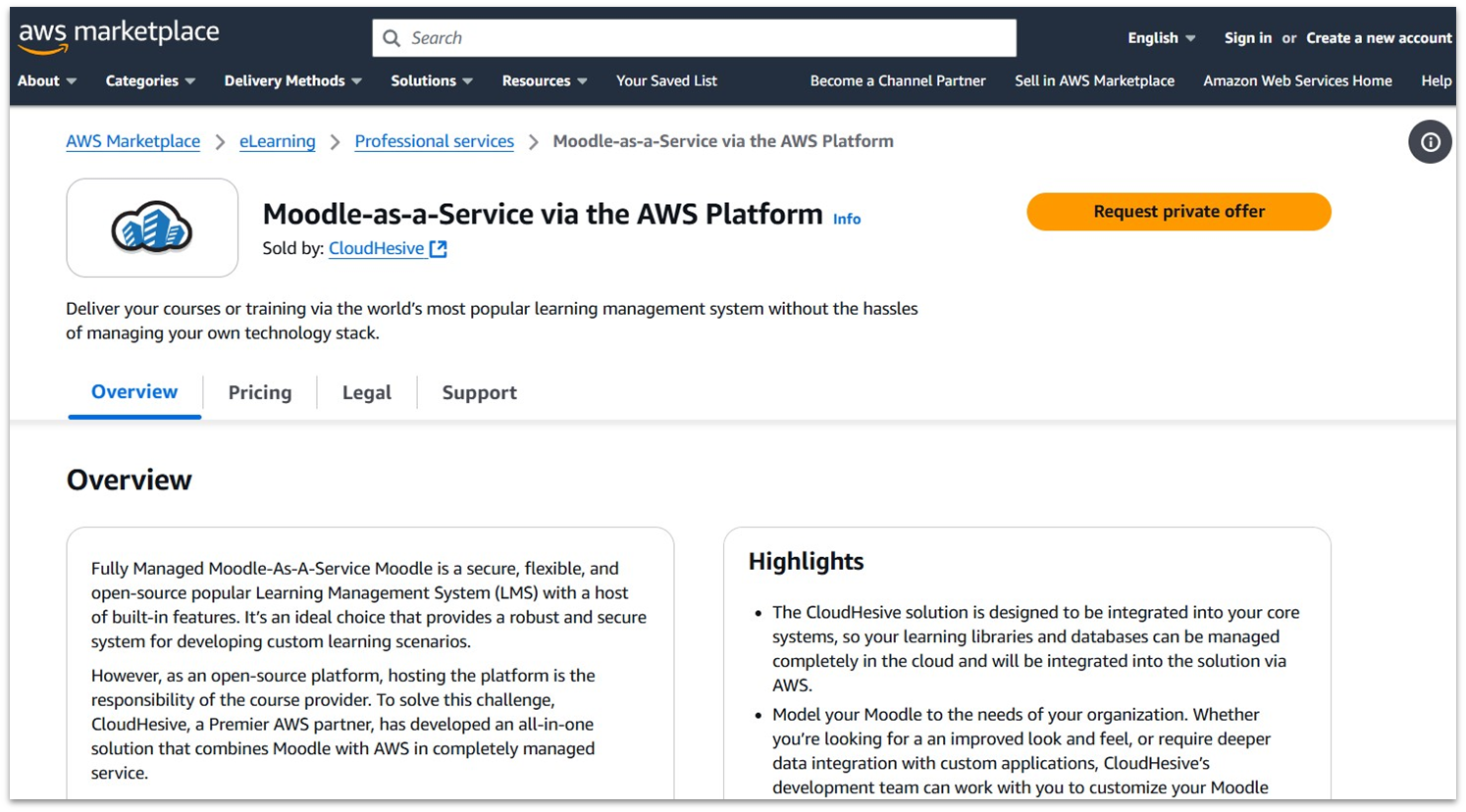Open the Help menu item
Viewport: 1466px width, 812px height.
pos(1436,81)
